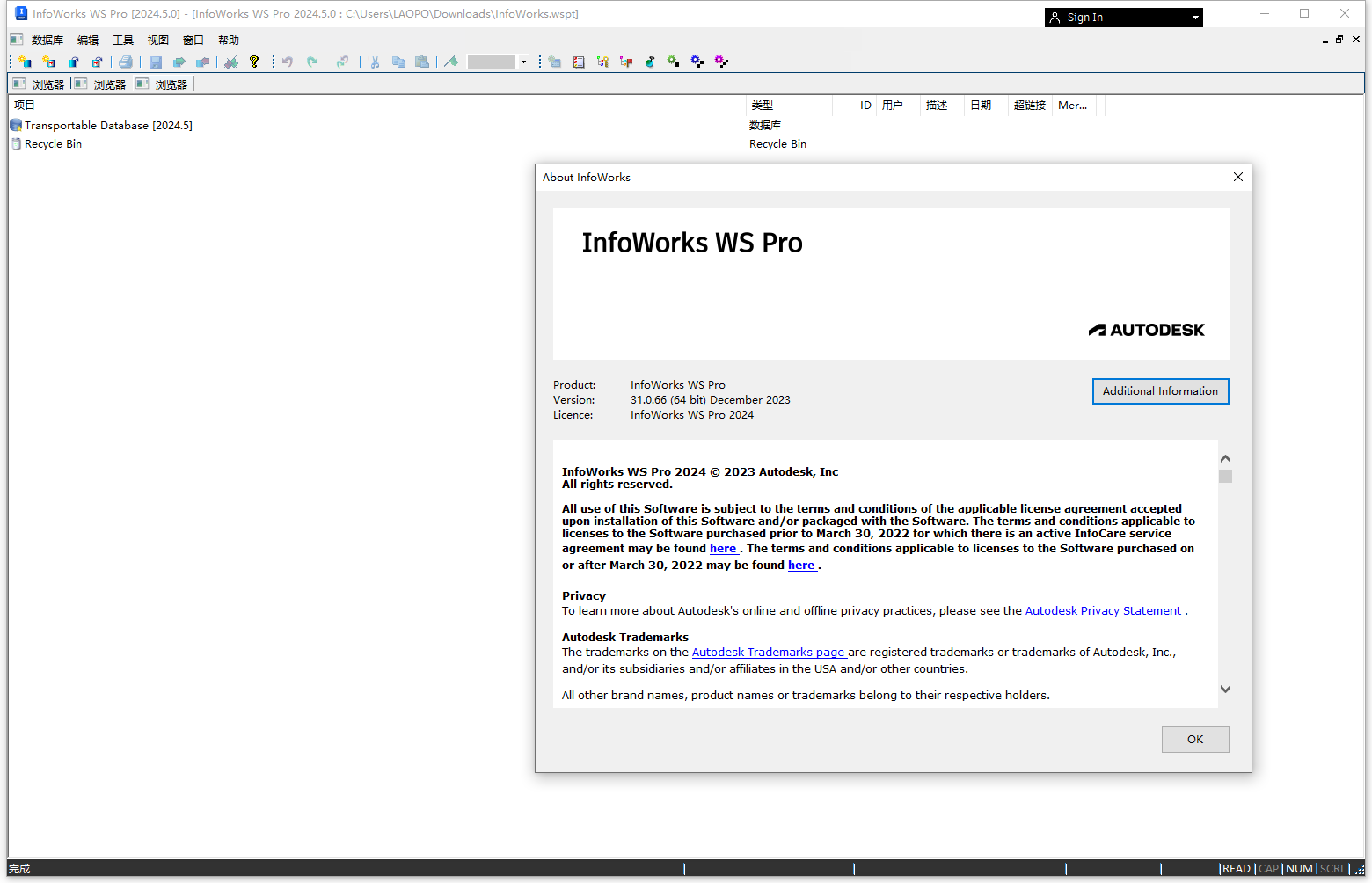Click the network tree toolbar icon

point(602,62)
